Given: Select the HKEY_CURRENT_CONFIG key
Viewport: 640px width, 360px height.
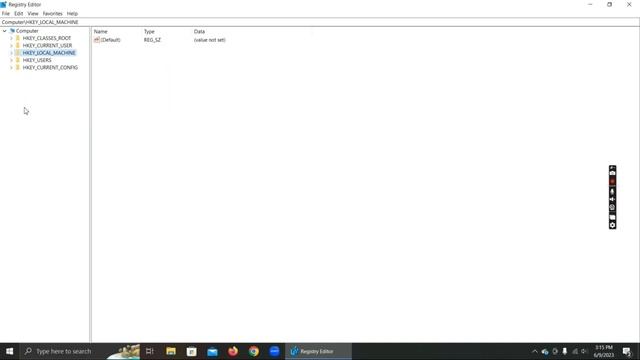Looking at the screenshot, I should pos(50,68).
